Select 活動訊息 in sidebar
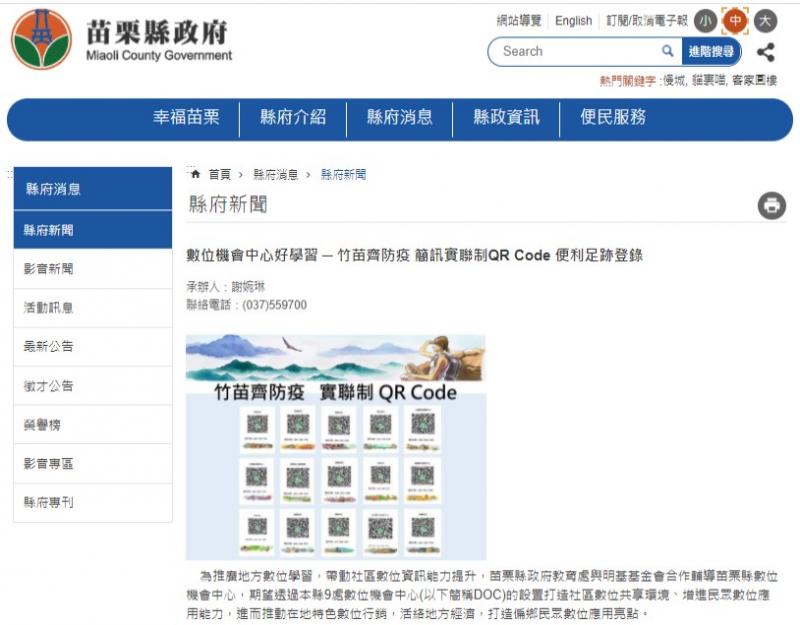Screen dimensions: 800x625 pyautogui.click(x=93, y=308)
